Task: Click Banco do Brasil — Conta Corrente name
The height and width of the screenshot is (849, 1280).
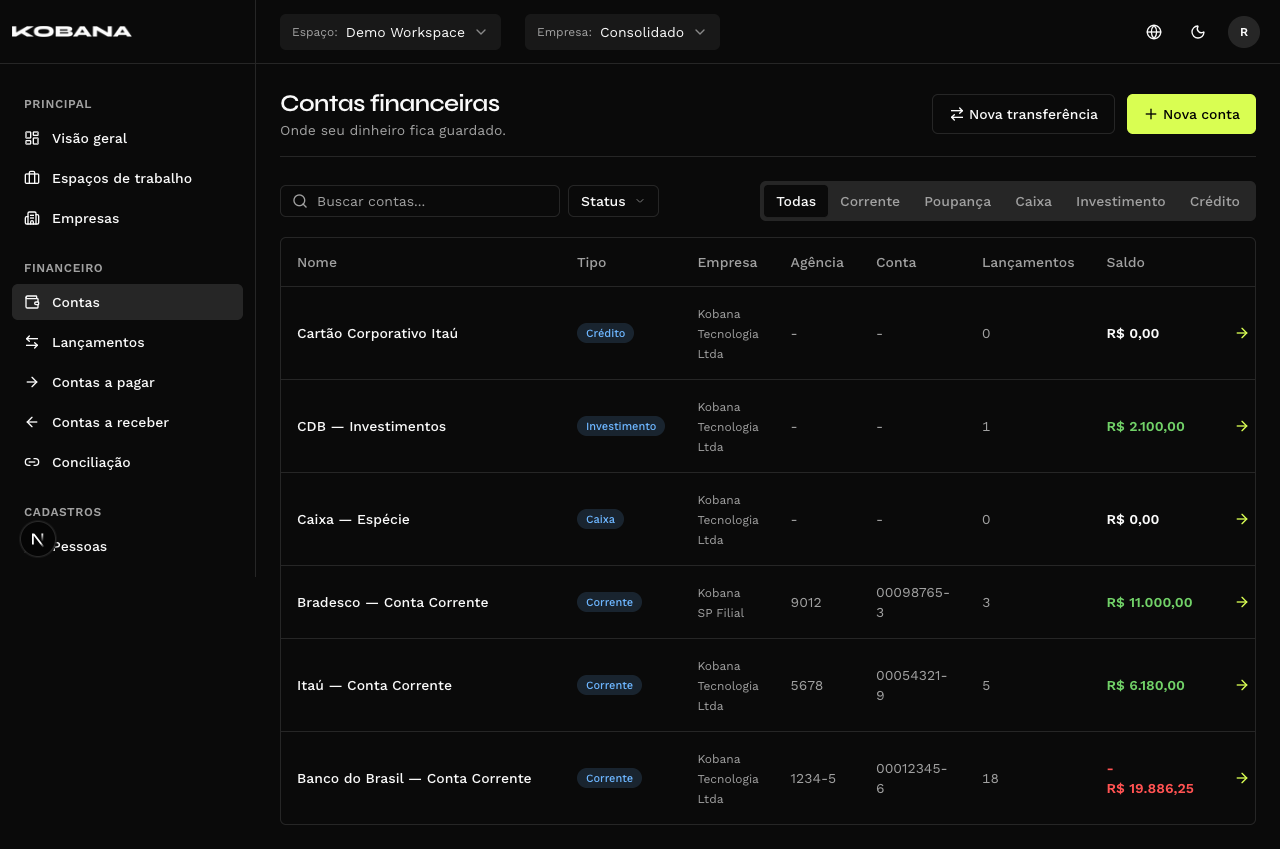Action: [414, 778]
